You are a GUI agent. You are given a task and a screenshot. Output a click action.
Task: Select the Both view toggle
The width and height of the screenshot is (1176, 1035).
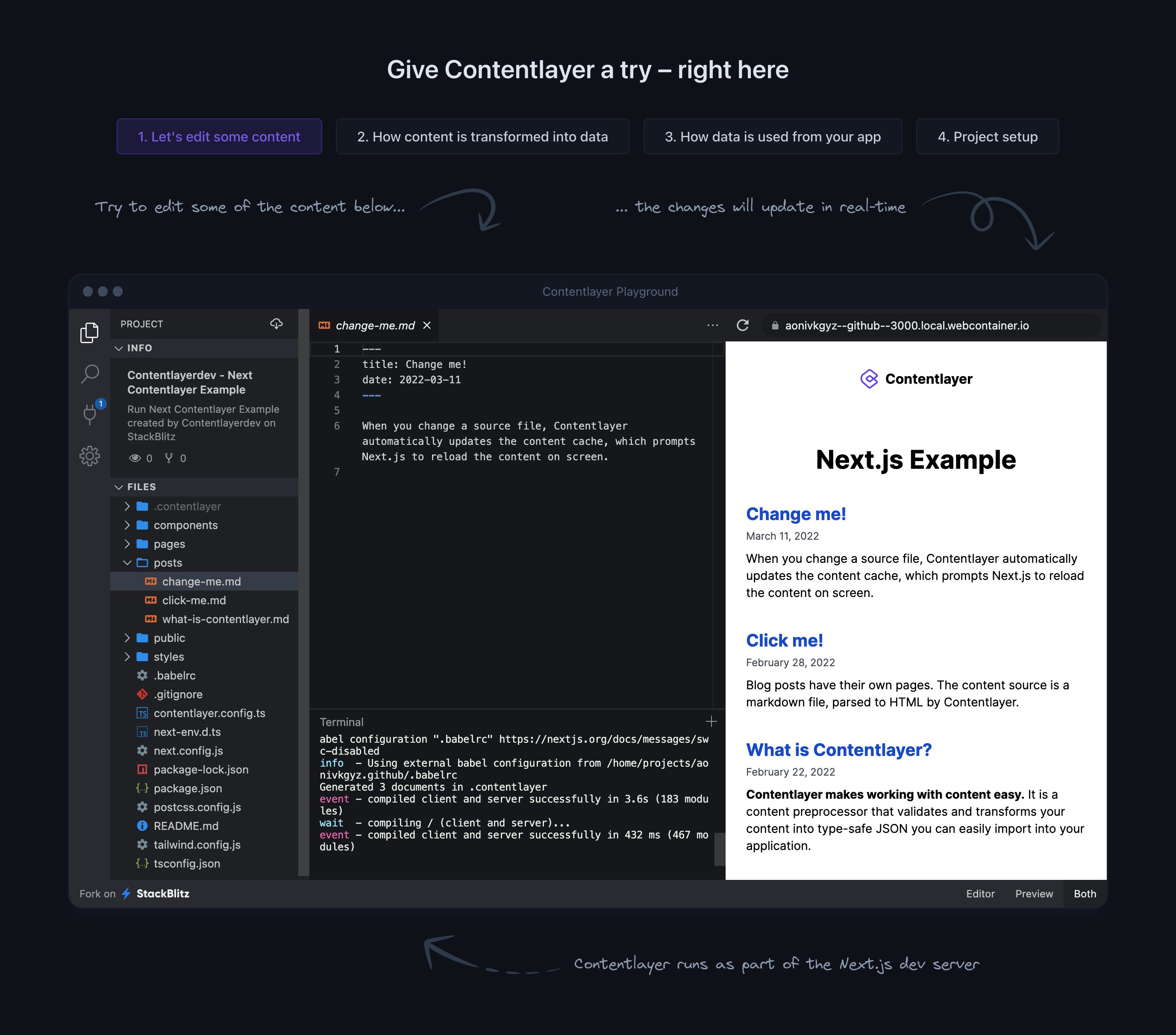(x=1085, y=894)
